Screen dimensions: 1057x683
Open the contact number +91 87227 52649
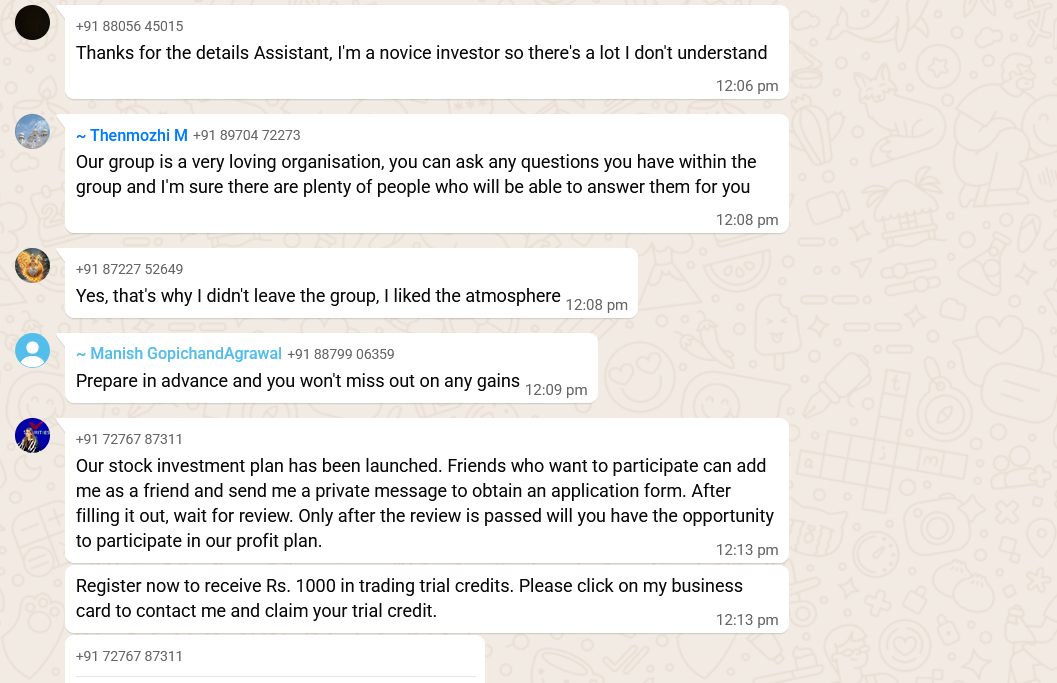pos(129,269)
